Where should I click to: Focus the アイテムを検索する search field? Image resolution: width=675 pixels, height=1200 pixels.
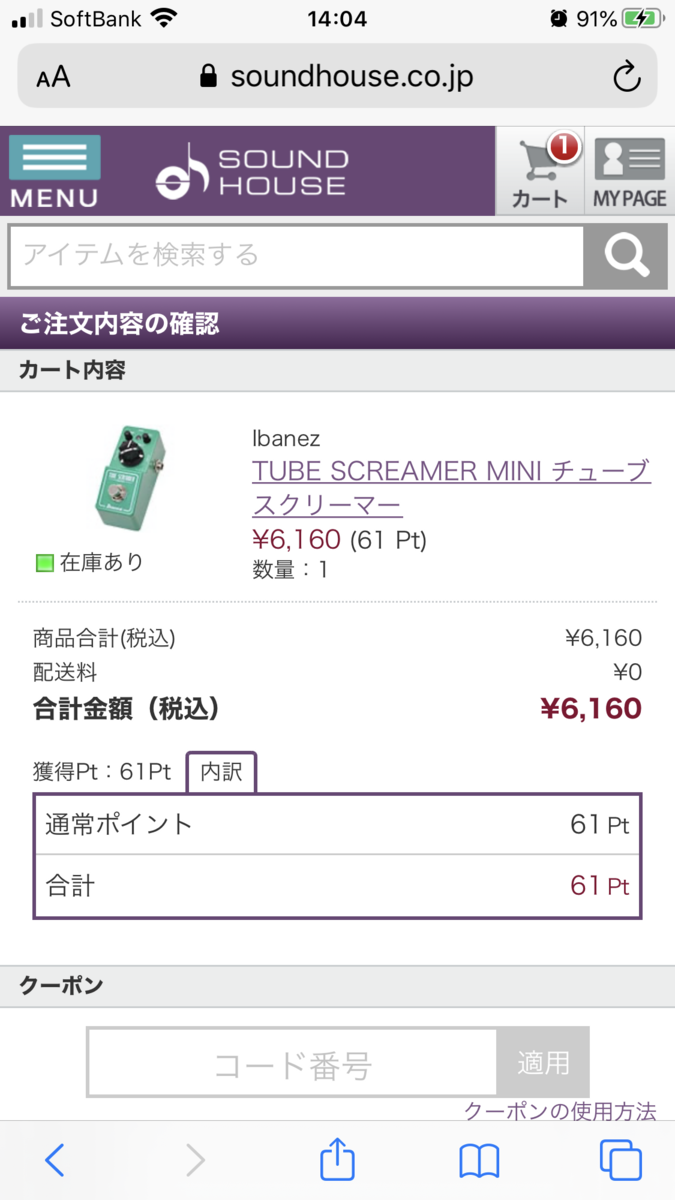coord(296,257)
